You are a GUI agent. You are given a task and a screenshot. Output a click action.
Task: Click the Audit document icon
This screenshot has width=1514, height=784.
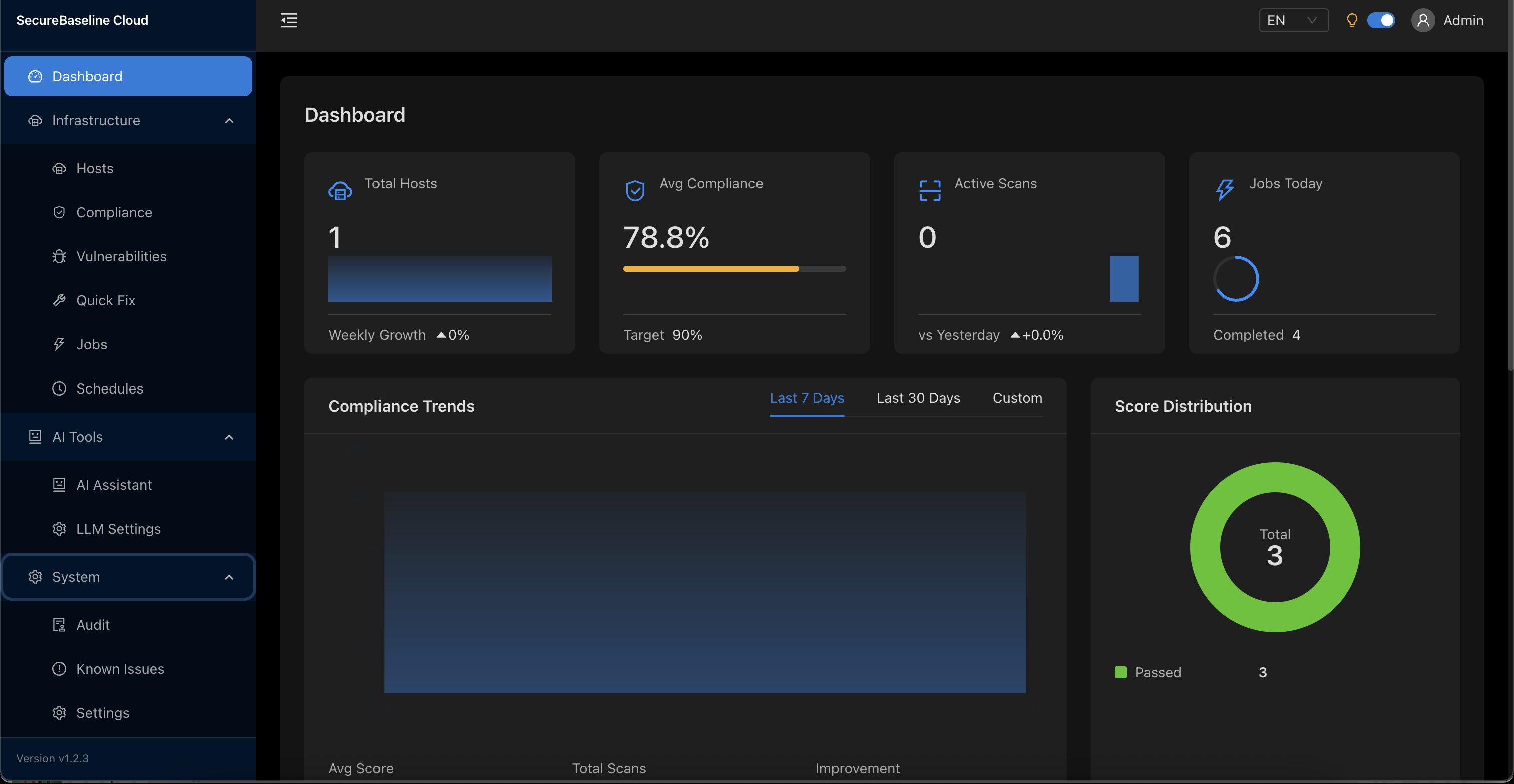click(60, 625)
